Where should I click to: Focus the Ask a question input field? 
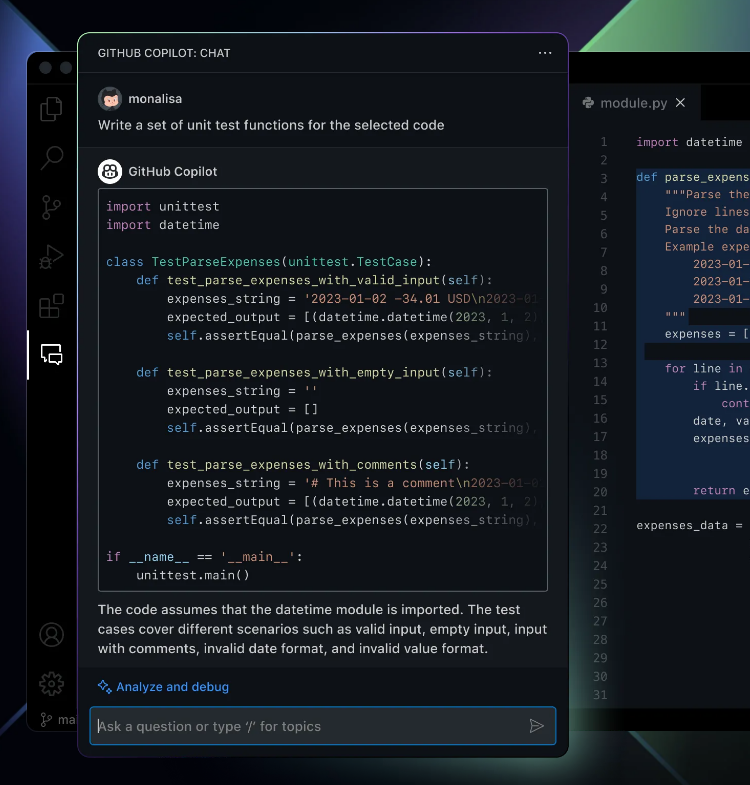[x=323, y=726]
